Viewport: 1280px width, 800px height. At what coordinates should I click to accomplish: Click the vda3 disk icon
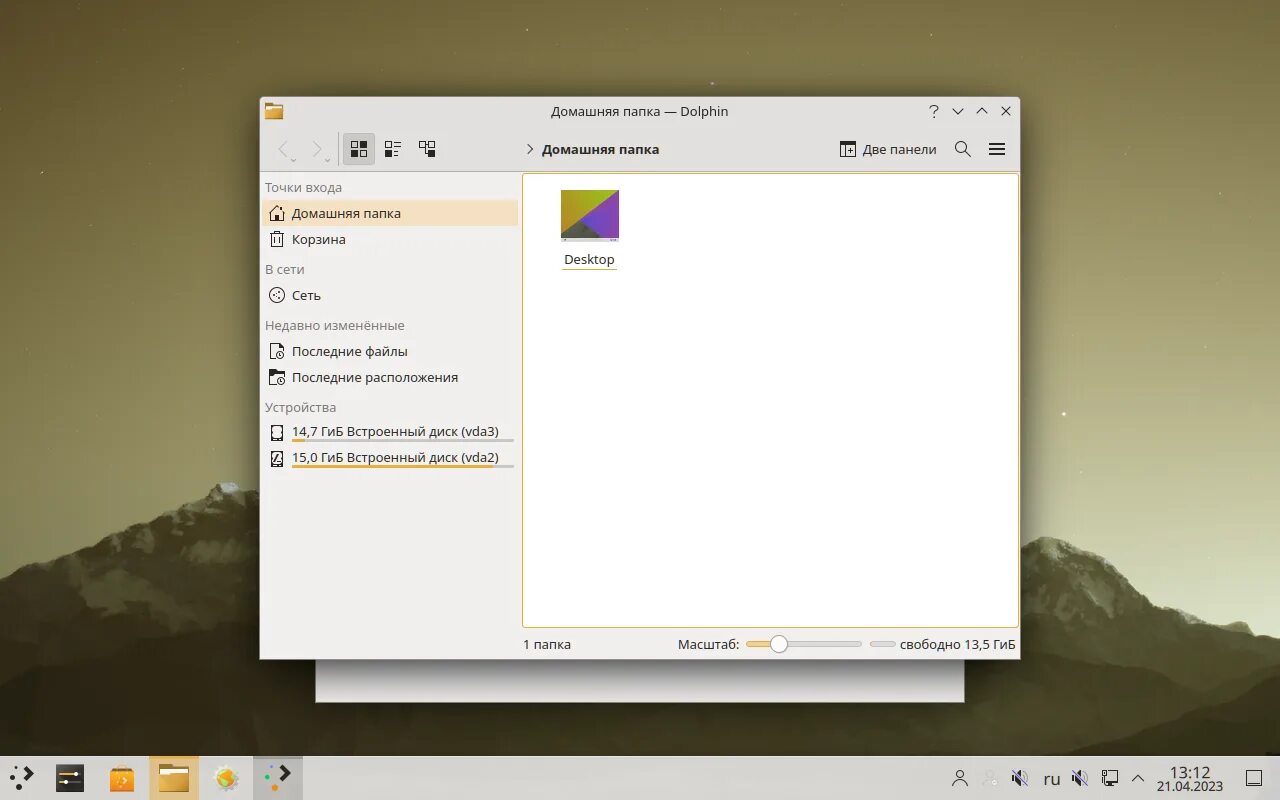[277, 433]
